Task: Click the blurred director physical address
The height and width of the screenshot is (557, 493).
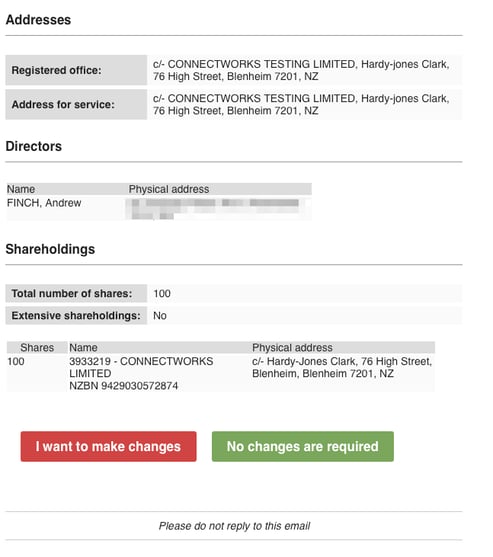Action: click(x=216, y=209)
